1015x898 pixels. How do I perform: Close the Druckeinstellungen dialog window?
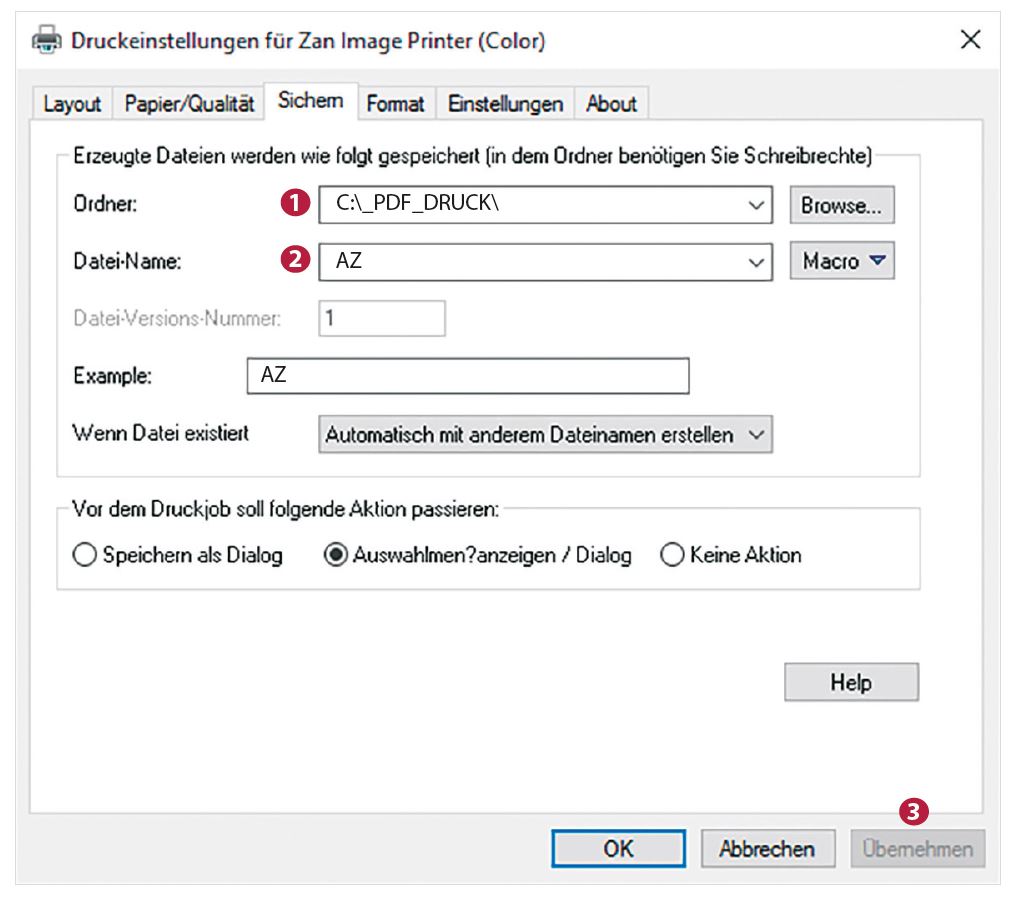pos(969,40)
